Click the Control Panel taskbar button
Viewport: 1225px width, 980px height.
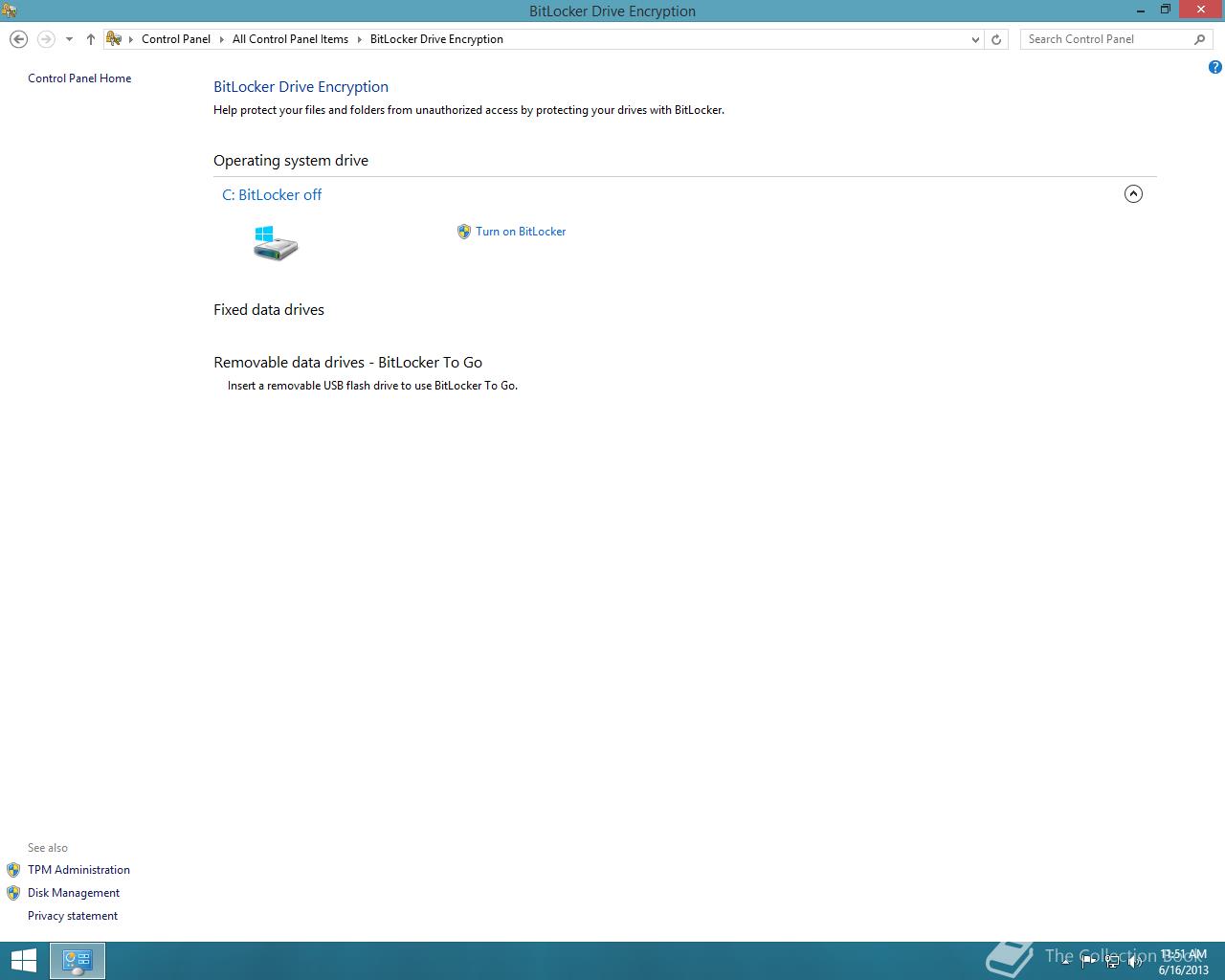tap(77, 961)
